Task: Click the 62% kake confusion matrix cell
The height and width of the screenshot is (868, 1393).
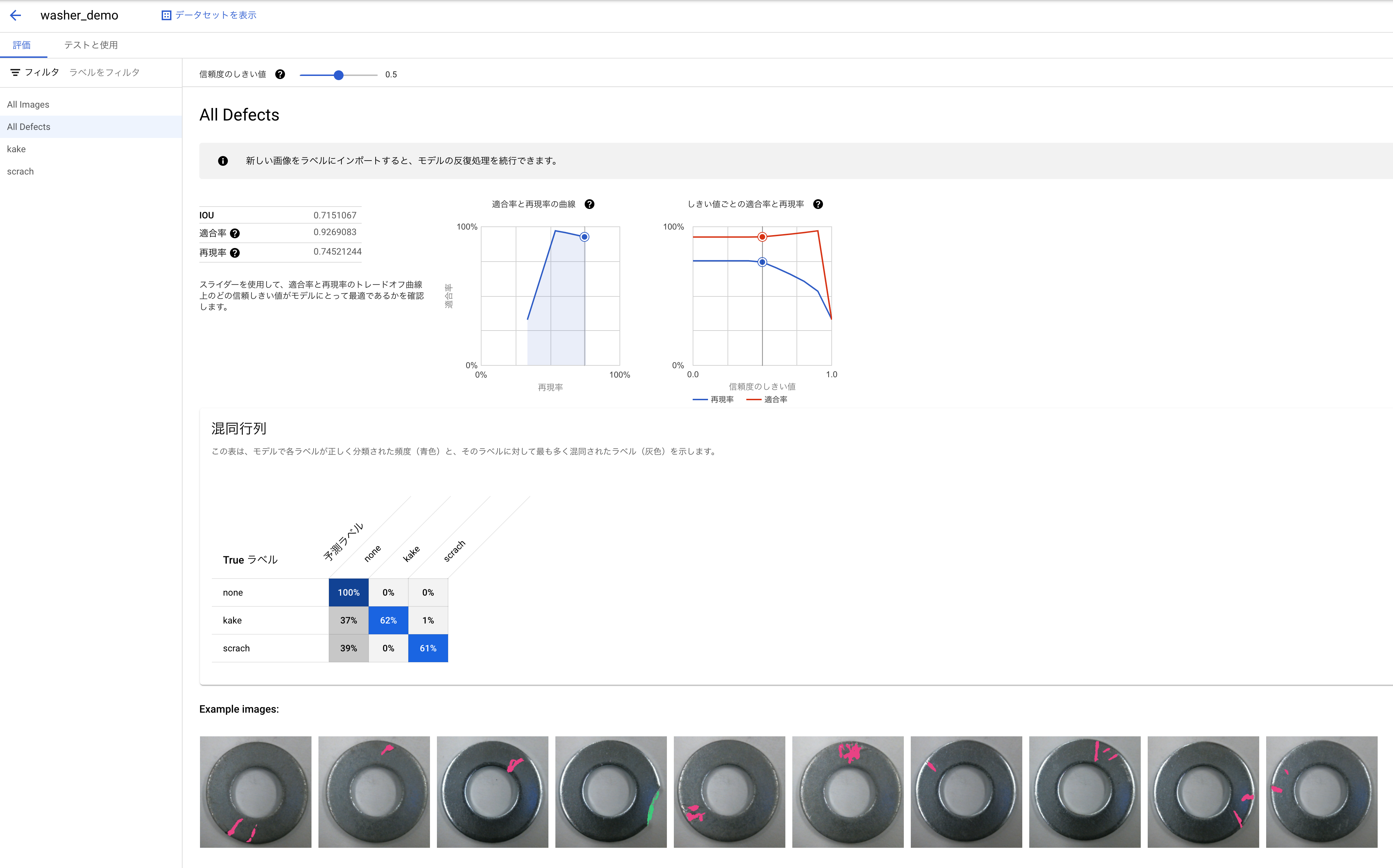Action: click(388, 620)
